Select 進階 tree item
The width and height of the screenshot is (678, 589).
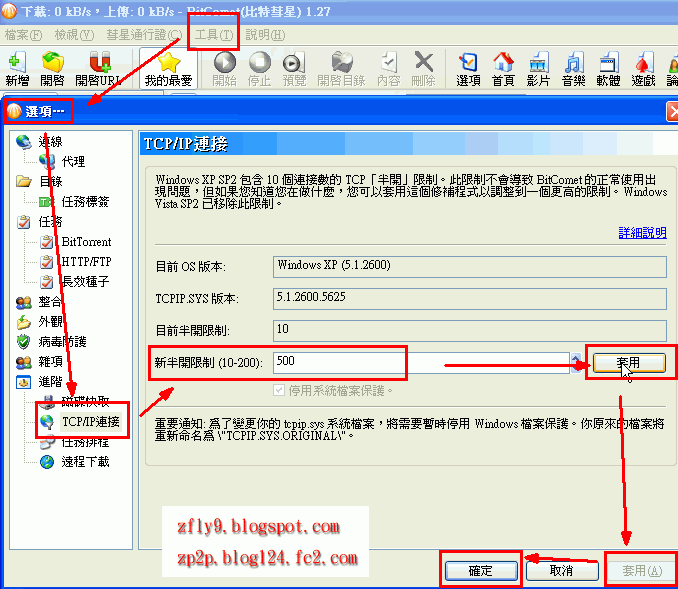pos(50,381)
